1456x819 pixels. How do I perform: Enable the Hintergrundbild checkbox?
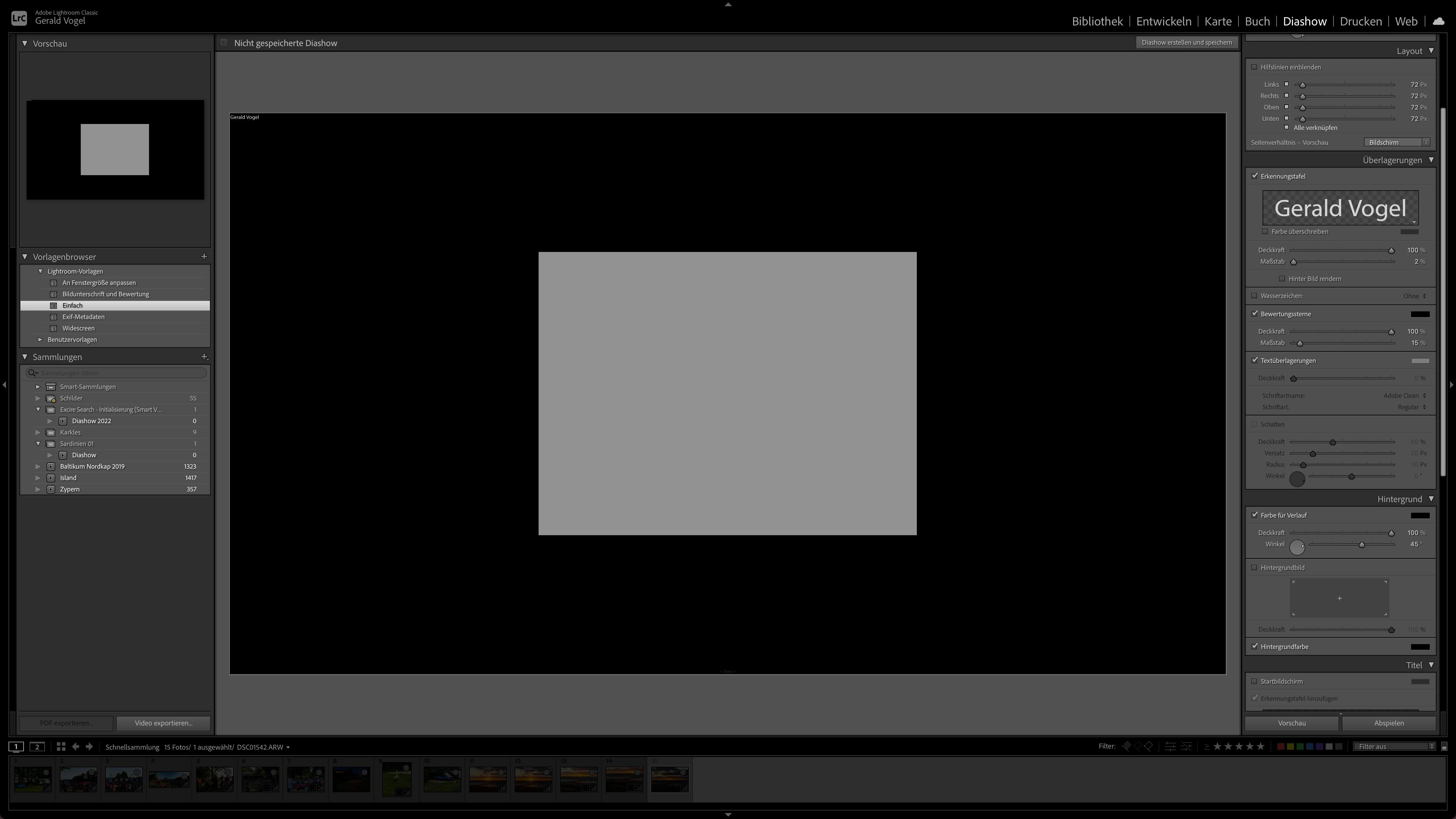pyautogui.click(x=1254, y=568)
